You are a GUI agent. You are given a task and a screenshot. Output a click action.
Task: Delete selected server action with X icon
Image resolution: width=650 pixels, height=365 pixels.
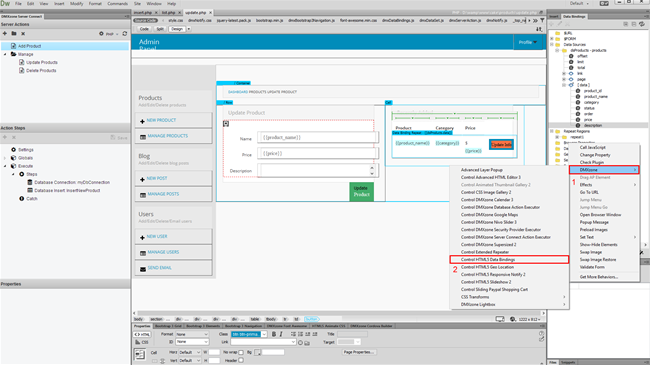(x=23, y=34)
